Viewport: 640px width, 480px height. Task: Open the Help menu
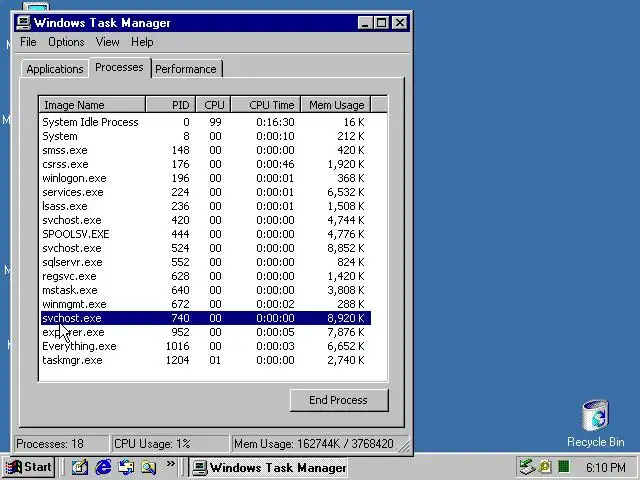coord(142,42)
